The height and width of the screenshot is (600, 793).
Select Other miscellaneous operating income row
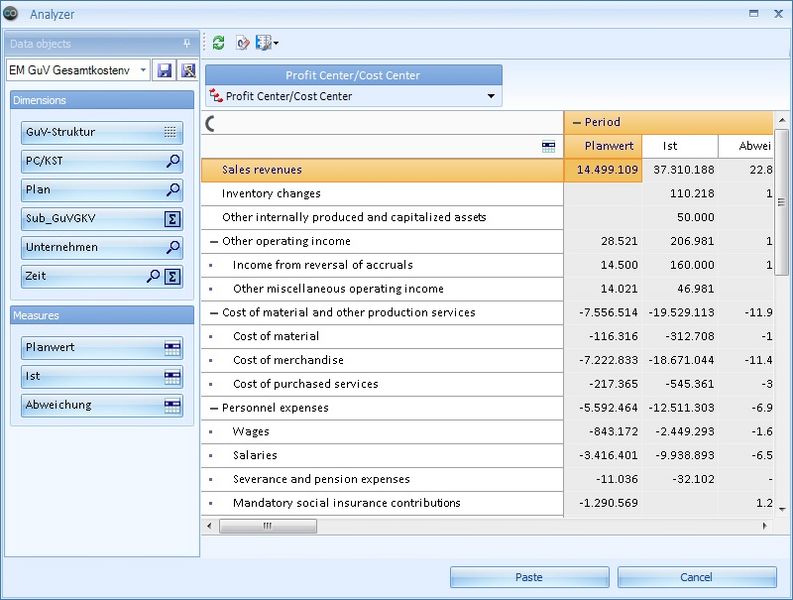tap(382, 289)
